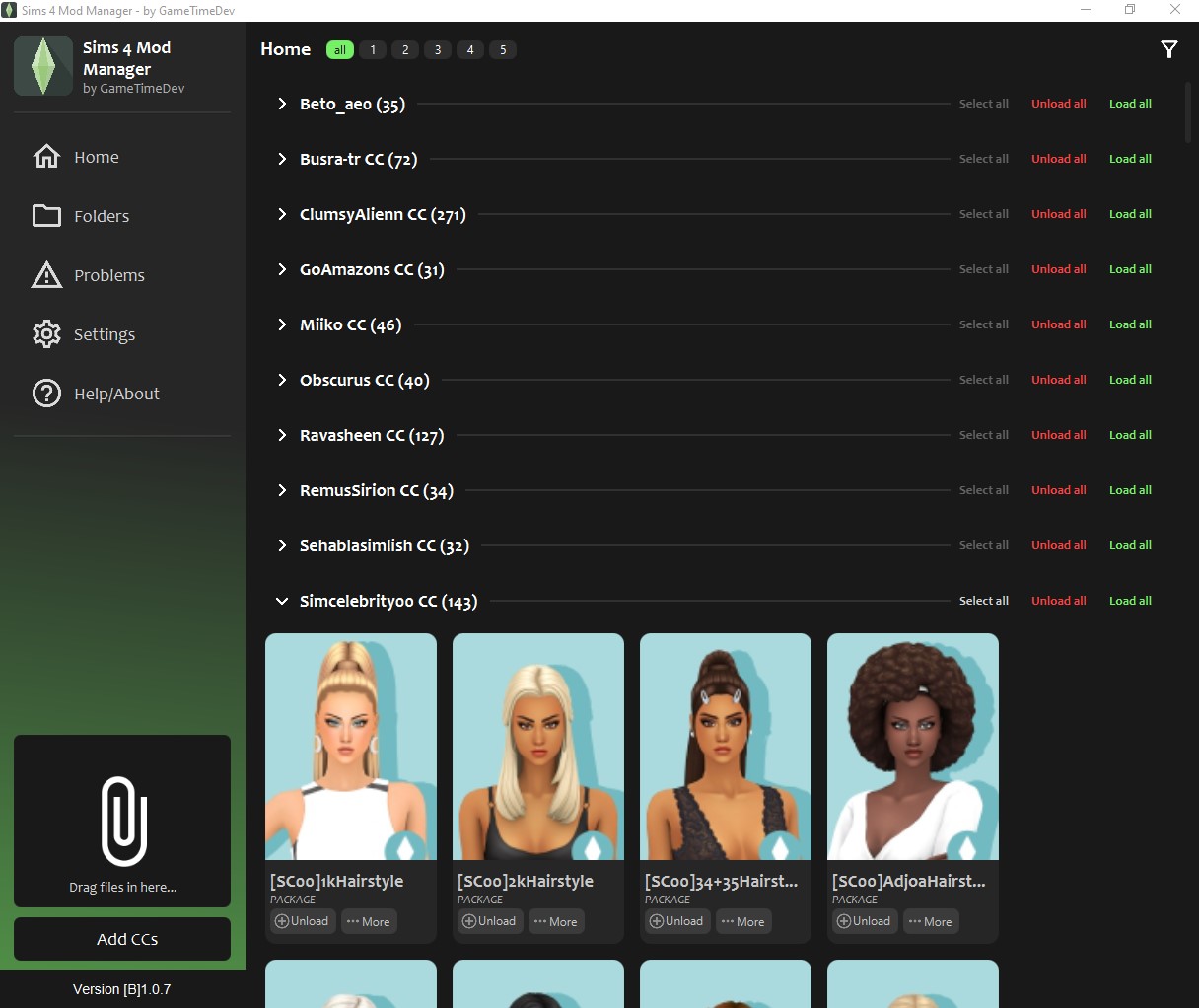Expand the Obscurus CC (40) group
1199x1008 pixels.
tap(282, 380)
